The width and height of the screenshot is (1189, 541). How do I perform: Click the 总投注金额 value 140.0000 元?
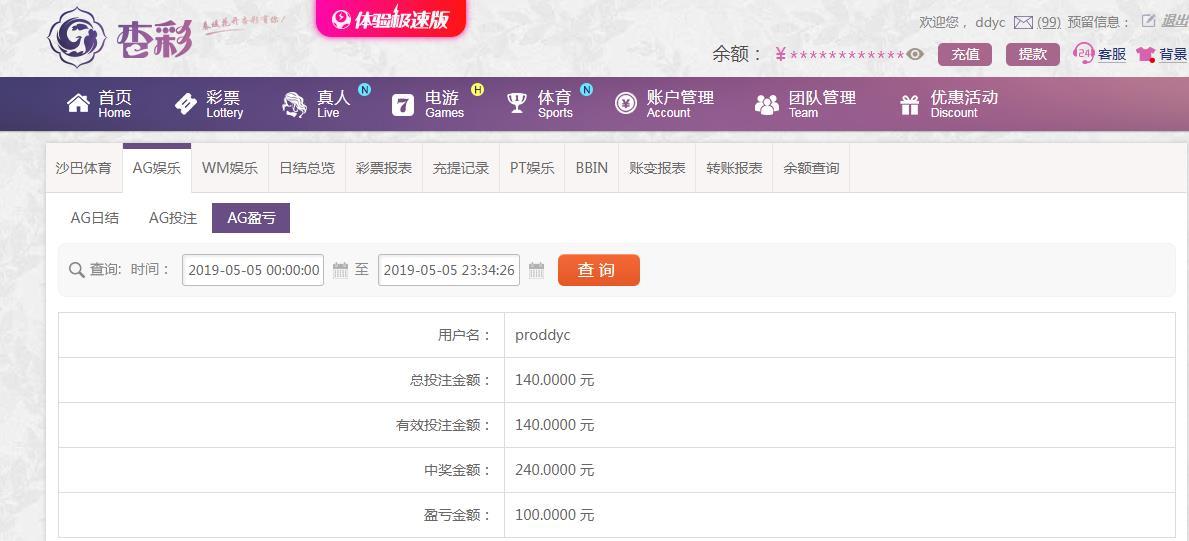point(554,380)
